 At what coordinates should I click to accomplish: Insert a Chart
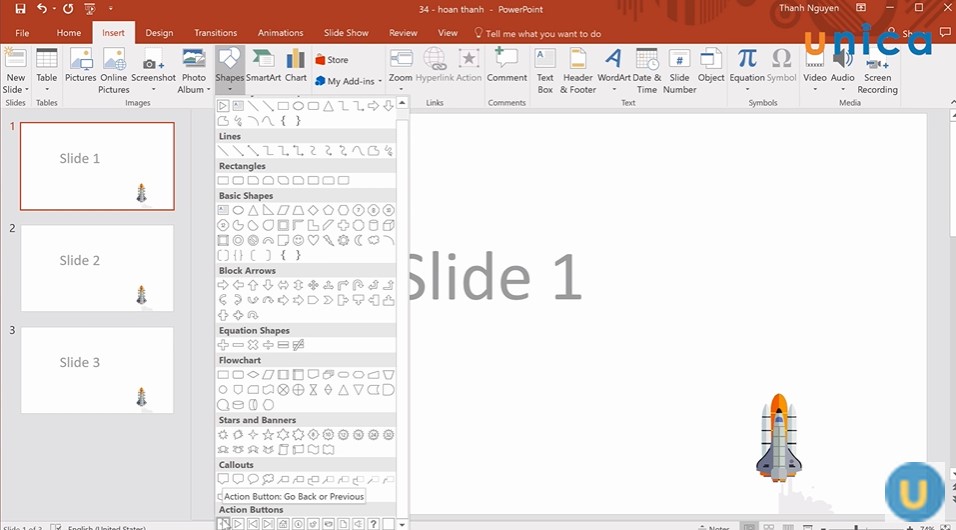click(x=296, y=66)
